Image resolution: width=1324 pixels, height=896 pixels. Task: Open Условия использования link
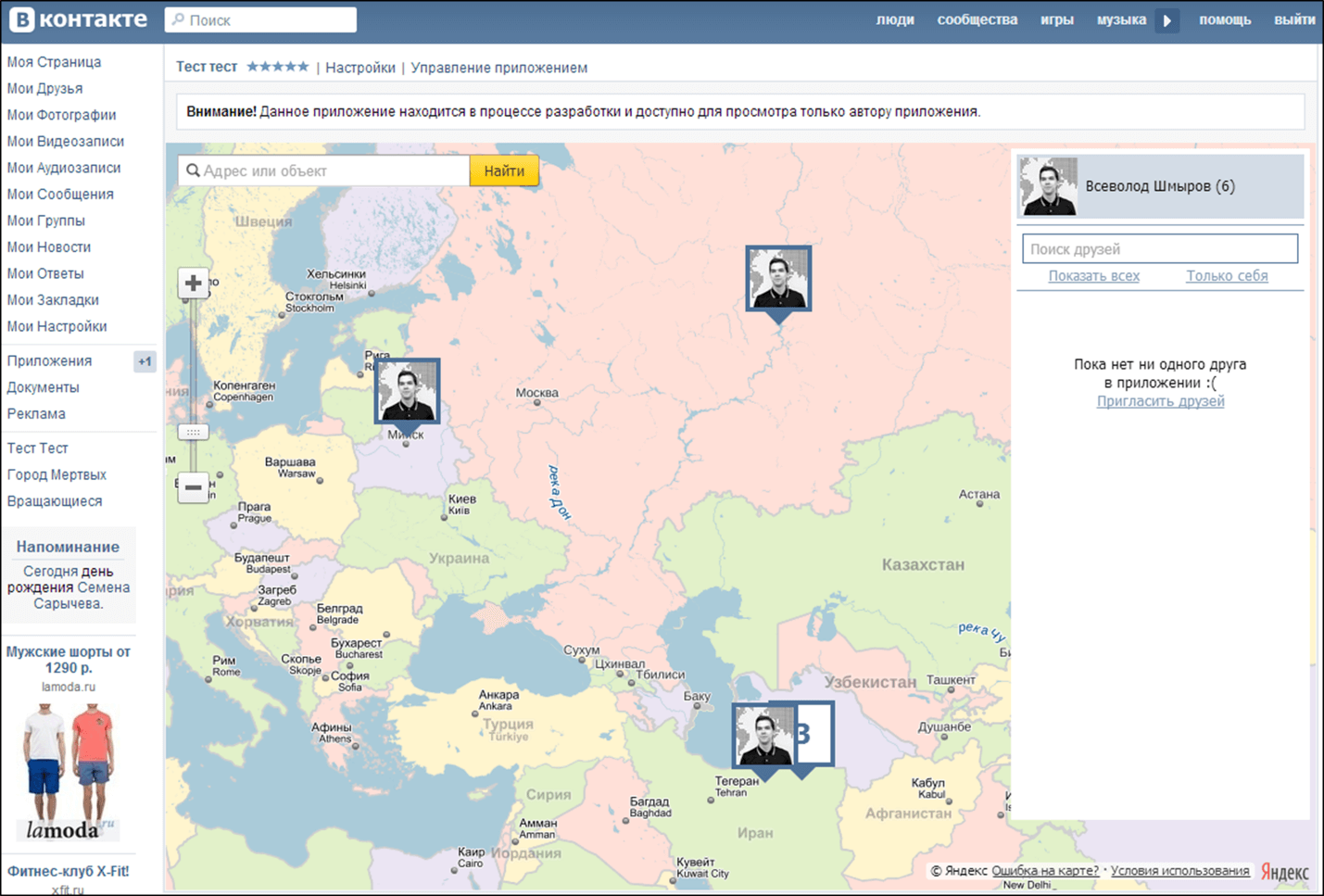[x=1179, y=871]
